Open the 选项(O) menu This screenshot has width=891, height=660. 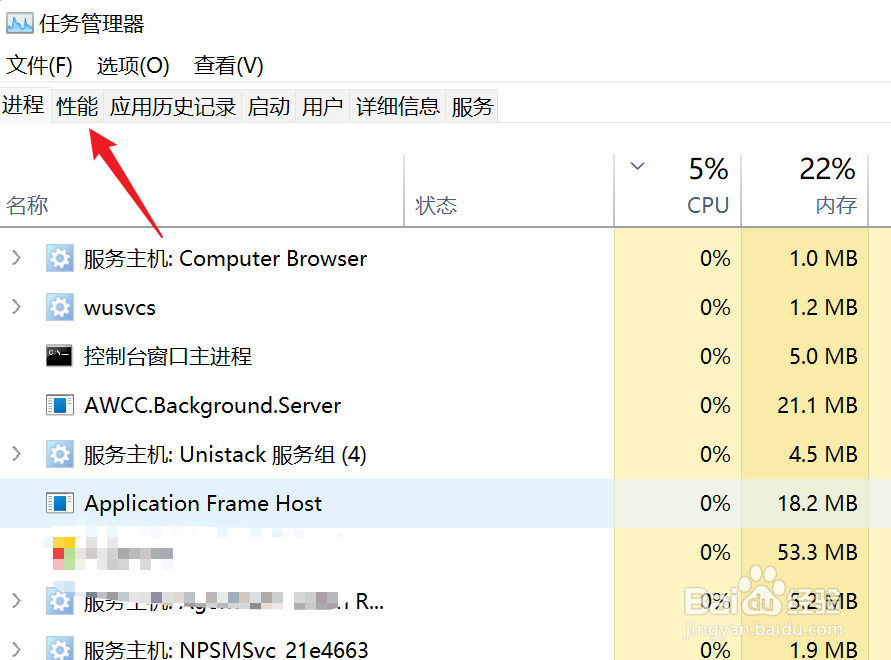pos(133,66)
